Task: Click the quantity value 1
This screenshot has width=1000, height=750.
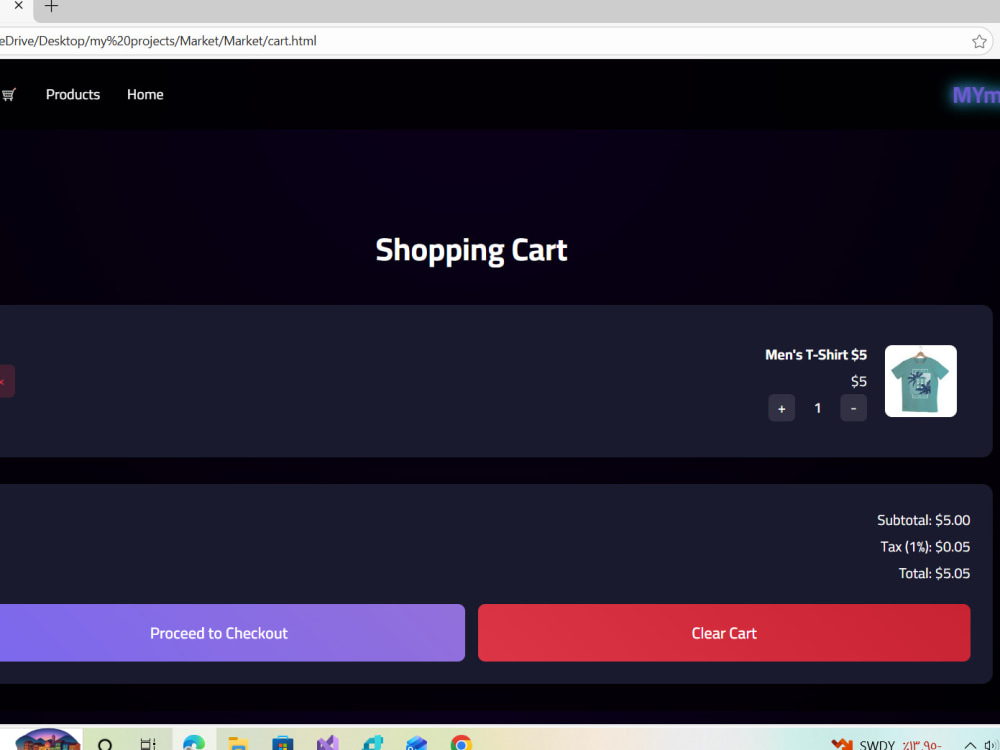Action: (x=818, y=408)
